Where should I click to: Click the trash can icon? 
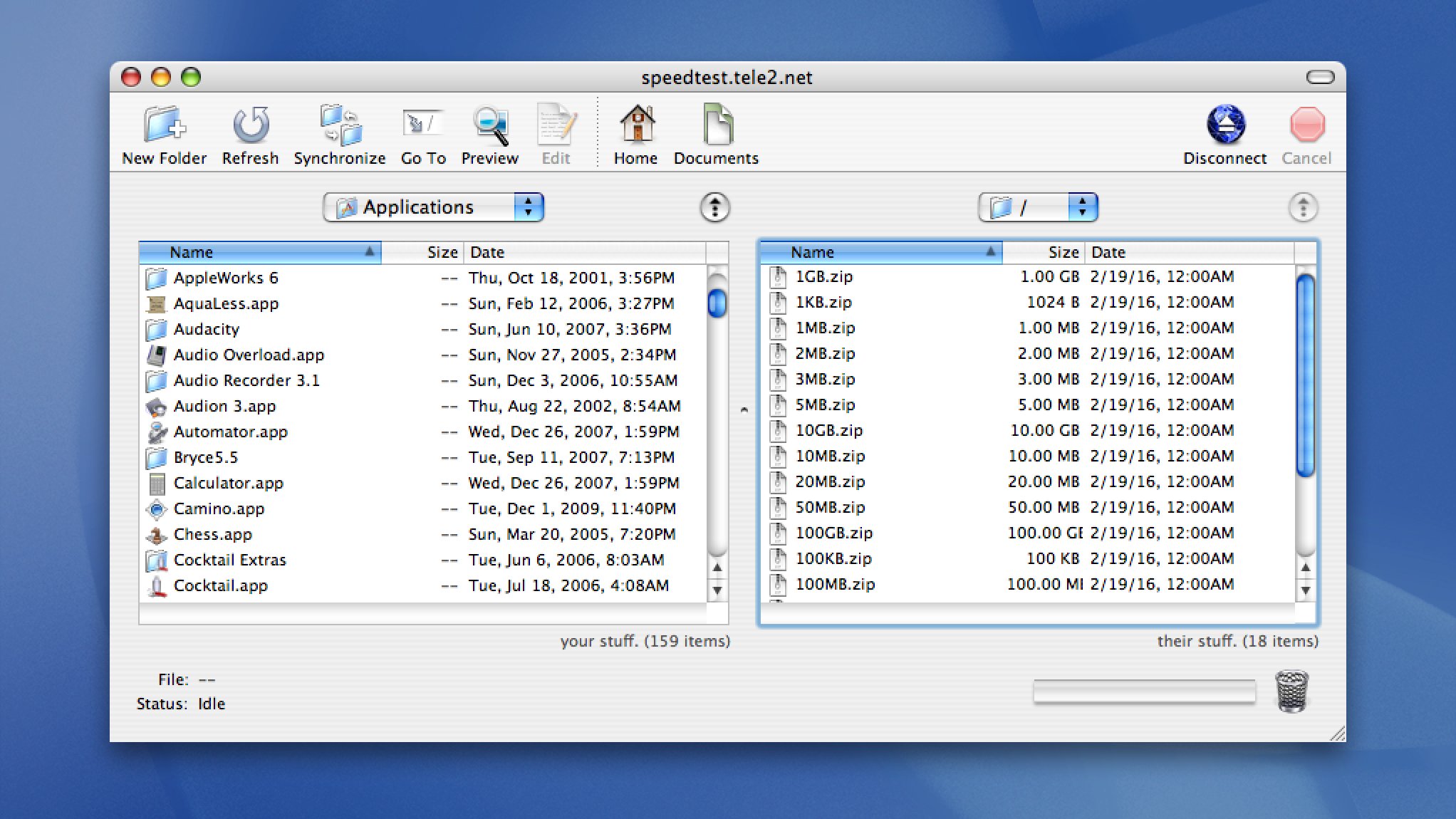point(1291,691)
